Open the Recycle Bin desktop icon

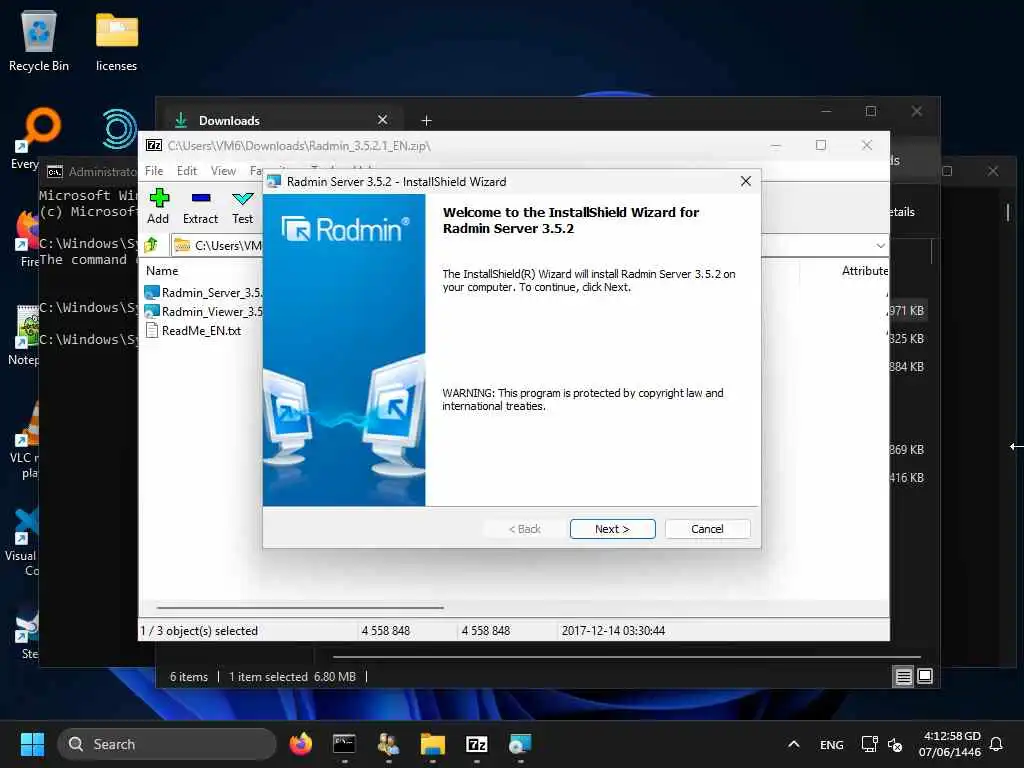(x=39, y=40)
